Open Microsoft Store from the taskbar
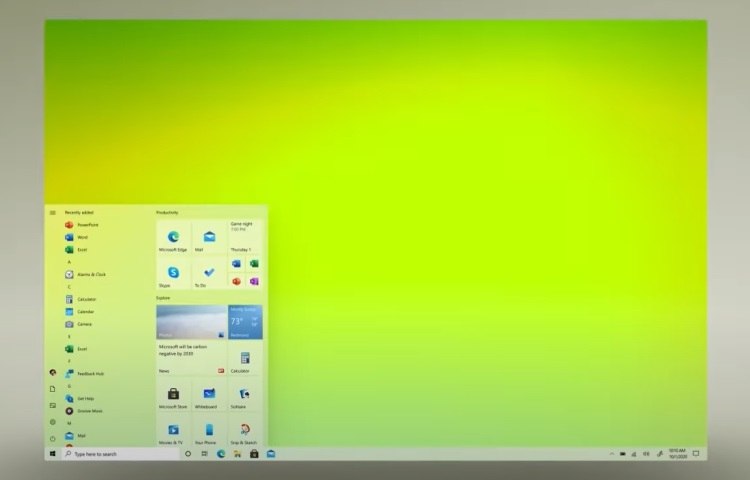This screenshot has height=480, width=750. click(x=254, y=454)
